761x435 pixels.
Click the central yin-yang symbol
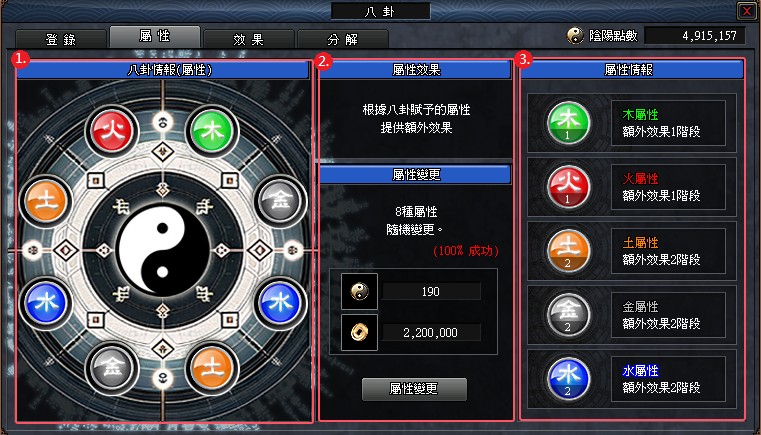point(163,250)
